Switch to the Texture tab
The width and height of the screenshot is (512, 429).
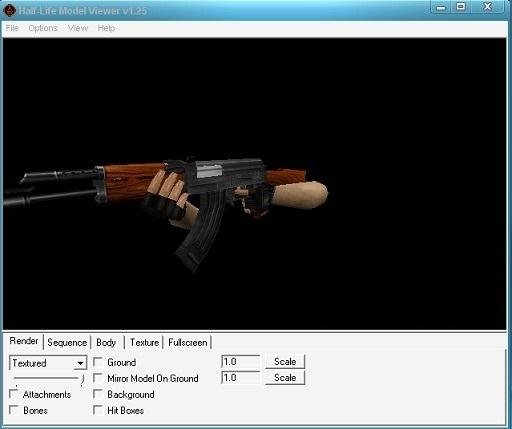pyautogui.click(x=144, y=343)
